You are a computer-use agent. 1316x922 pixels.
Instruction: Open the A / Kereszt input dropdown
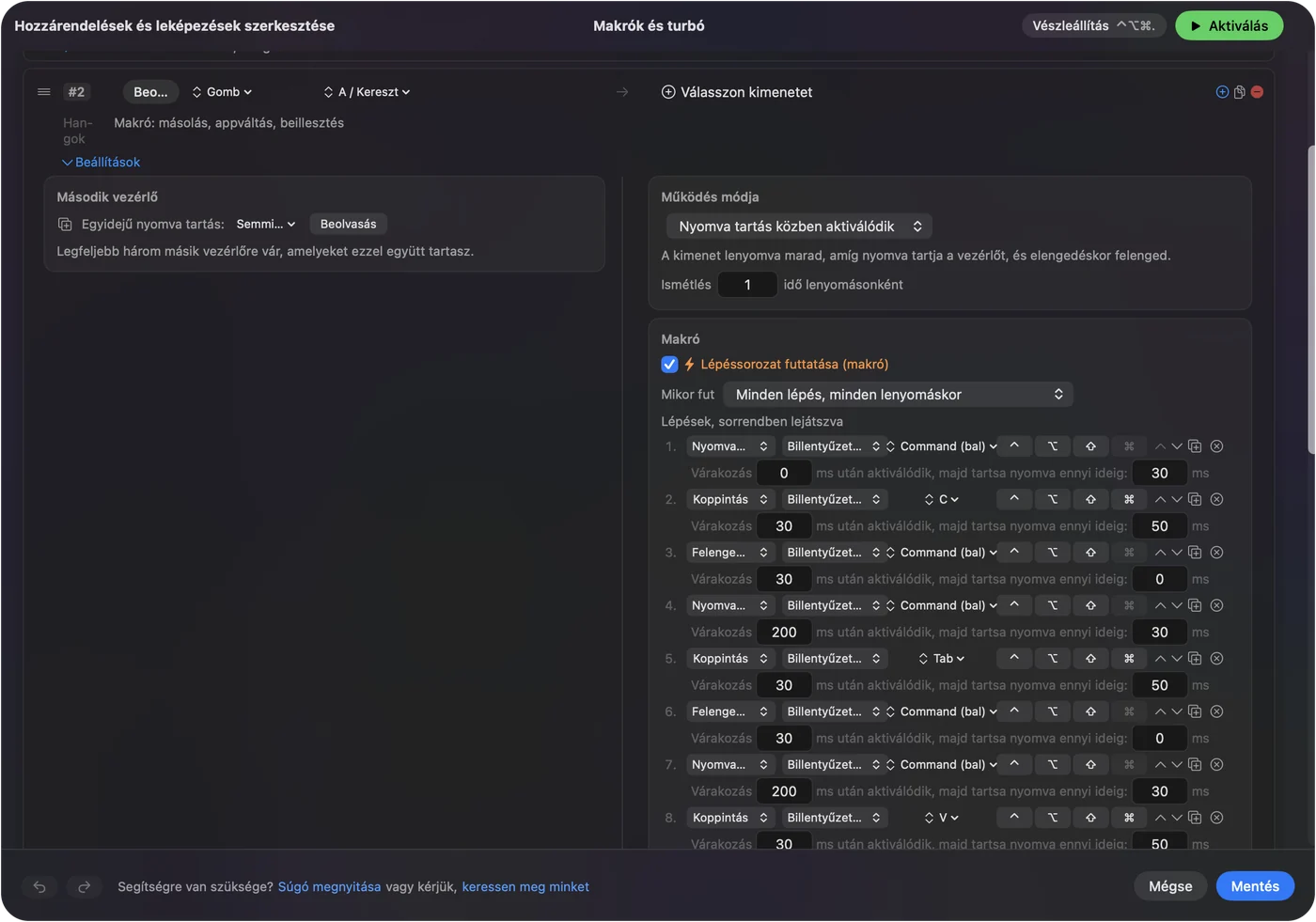click(x=367, y=92)
